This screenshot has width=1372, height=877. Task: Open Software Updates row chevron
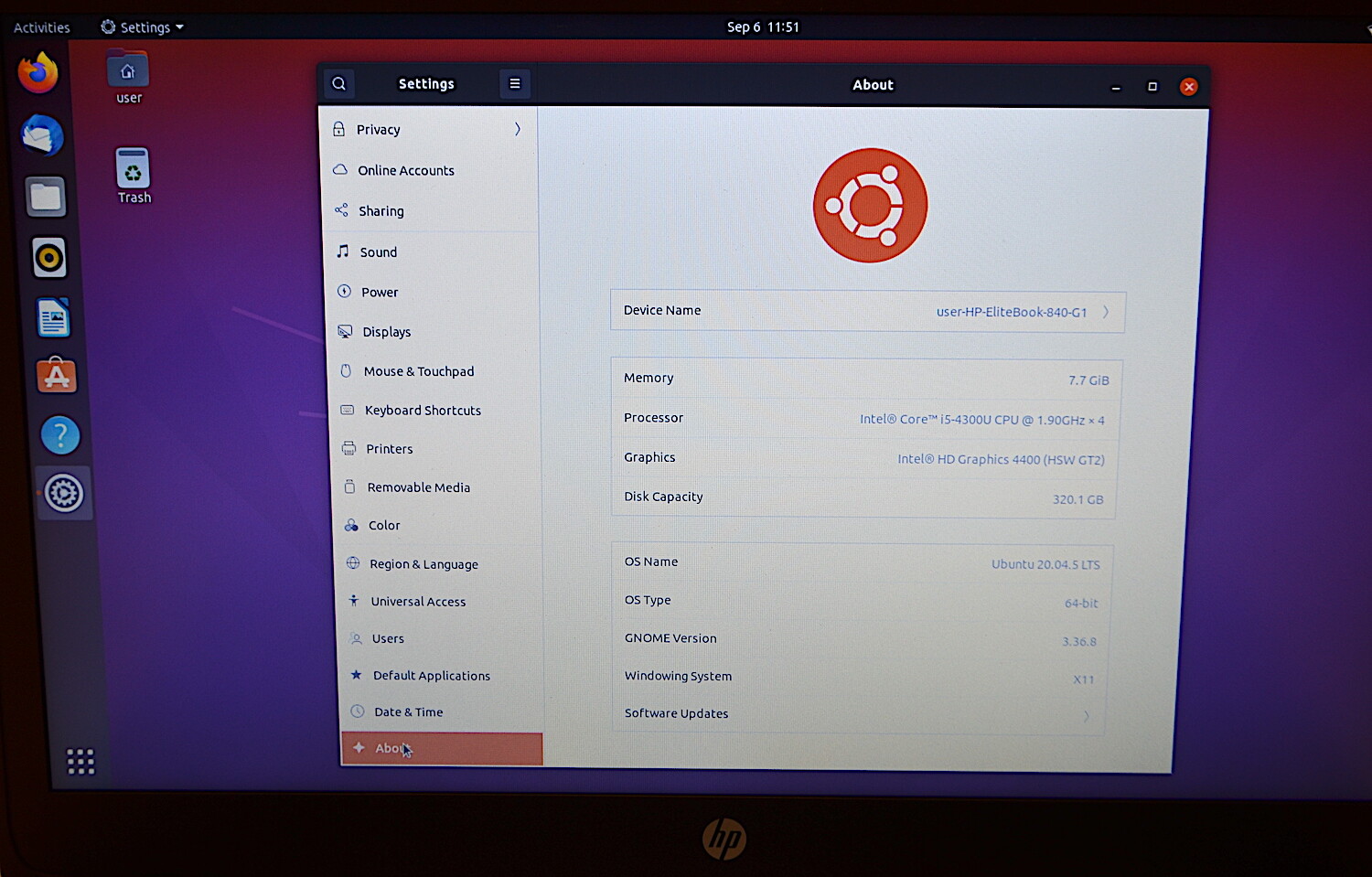pos(1087,716)
